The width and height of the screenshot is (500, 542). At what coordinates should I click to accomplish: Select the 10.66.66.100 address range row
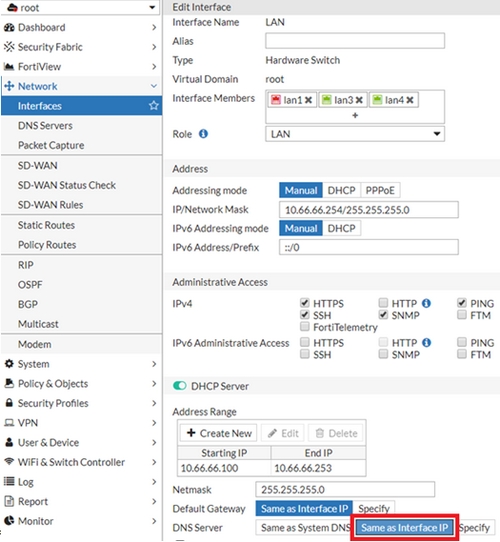click(271, 468)
